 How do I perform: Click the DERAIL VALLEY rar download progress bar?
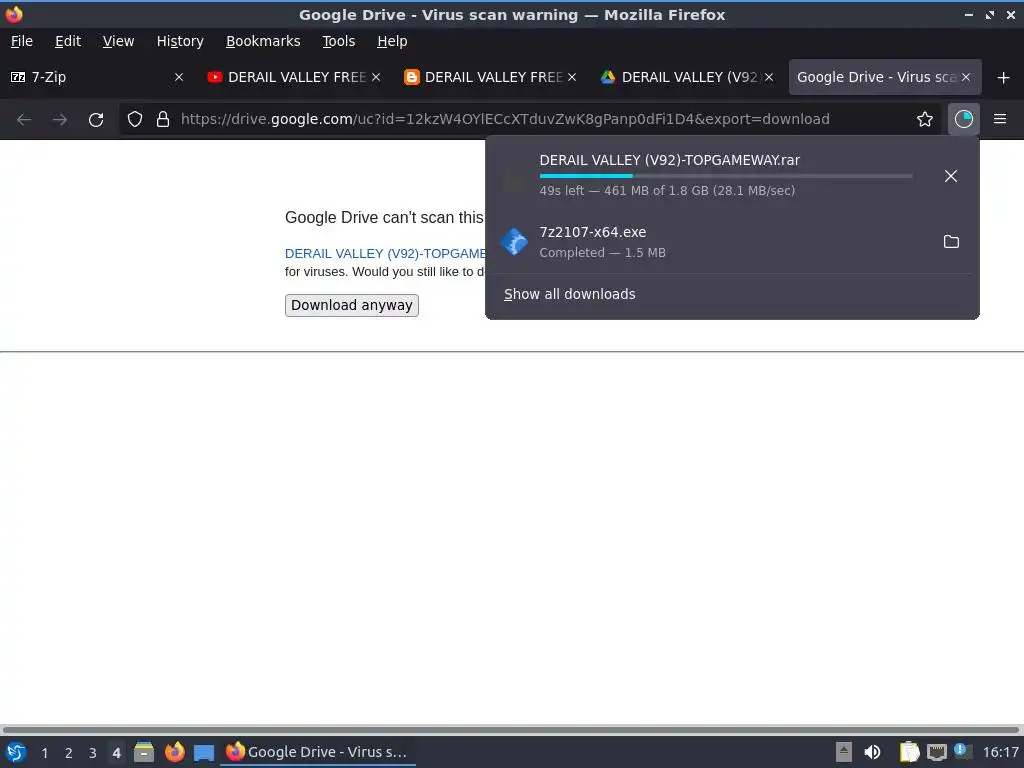tap(726, 176)
